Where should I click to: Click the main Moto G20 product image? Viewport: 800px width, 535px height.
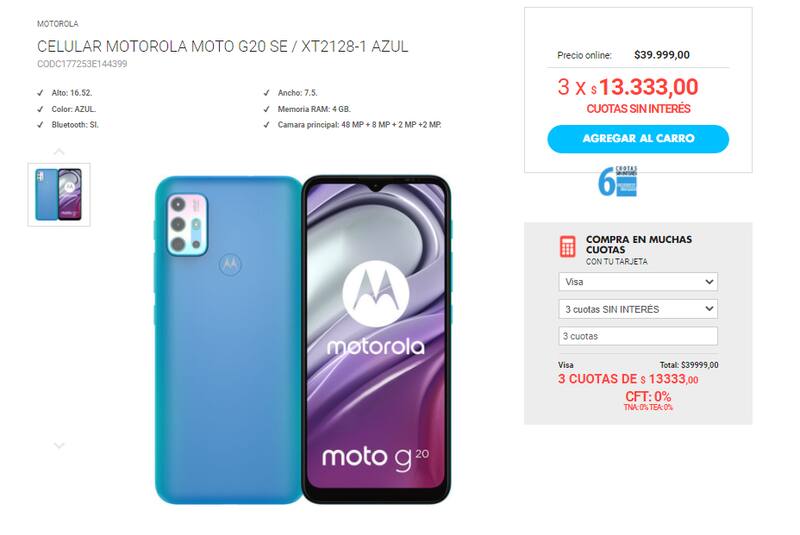coord(303,340)
